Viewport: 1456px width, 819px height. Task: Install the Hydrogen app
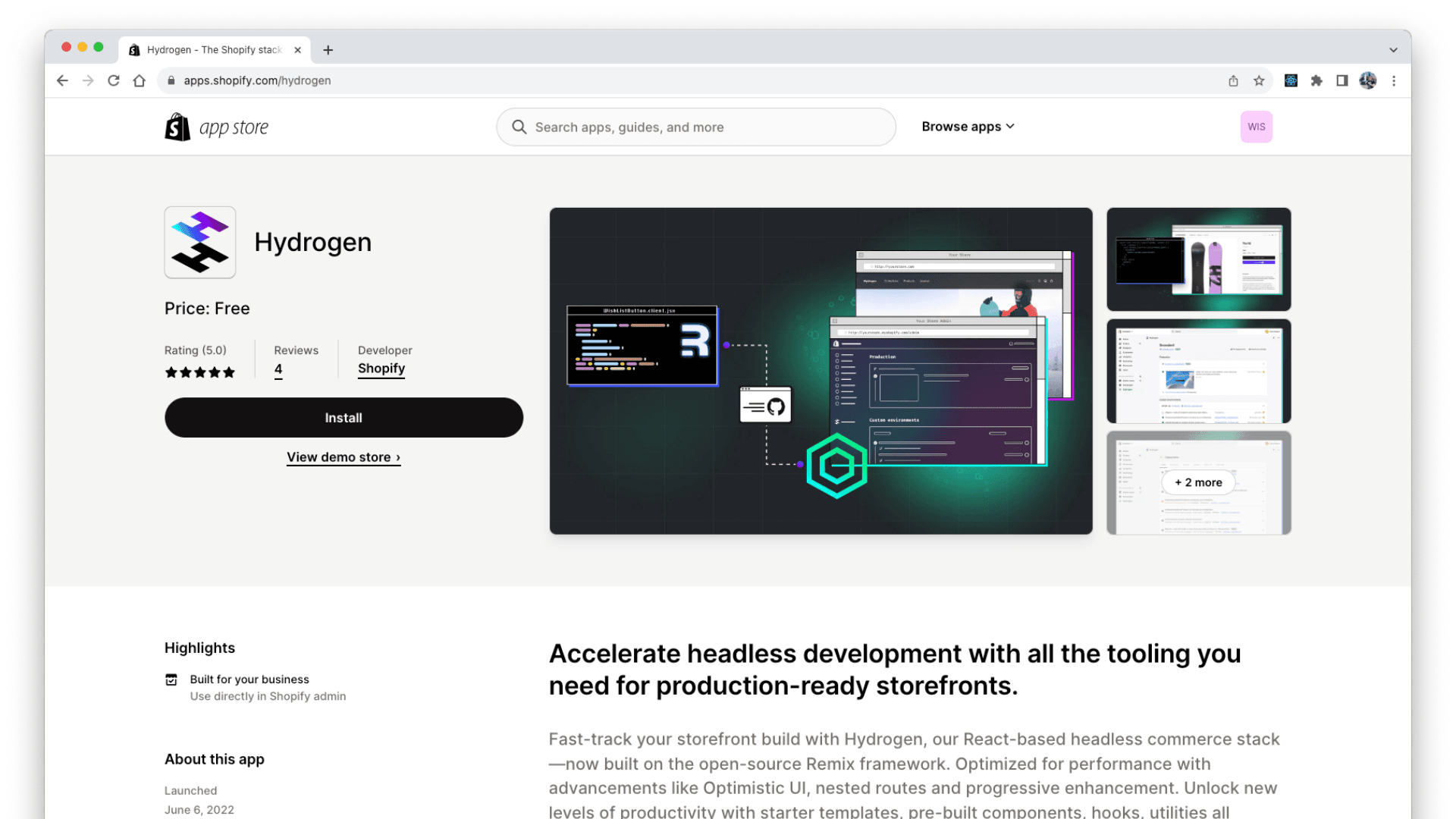click(x=344, y=418)
